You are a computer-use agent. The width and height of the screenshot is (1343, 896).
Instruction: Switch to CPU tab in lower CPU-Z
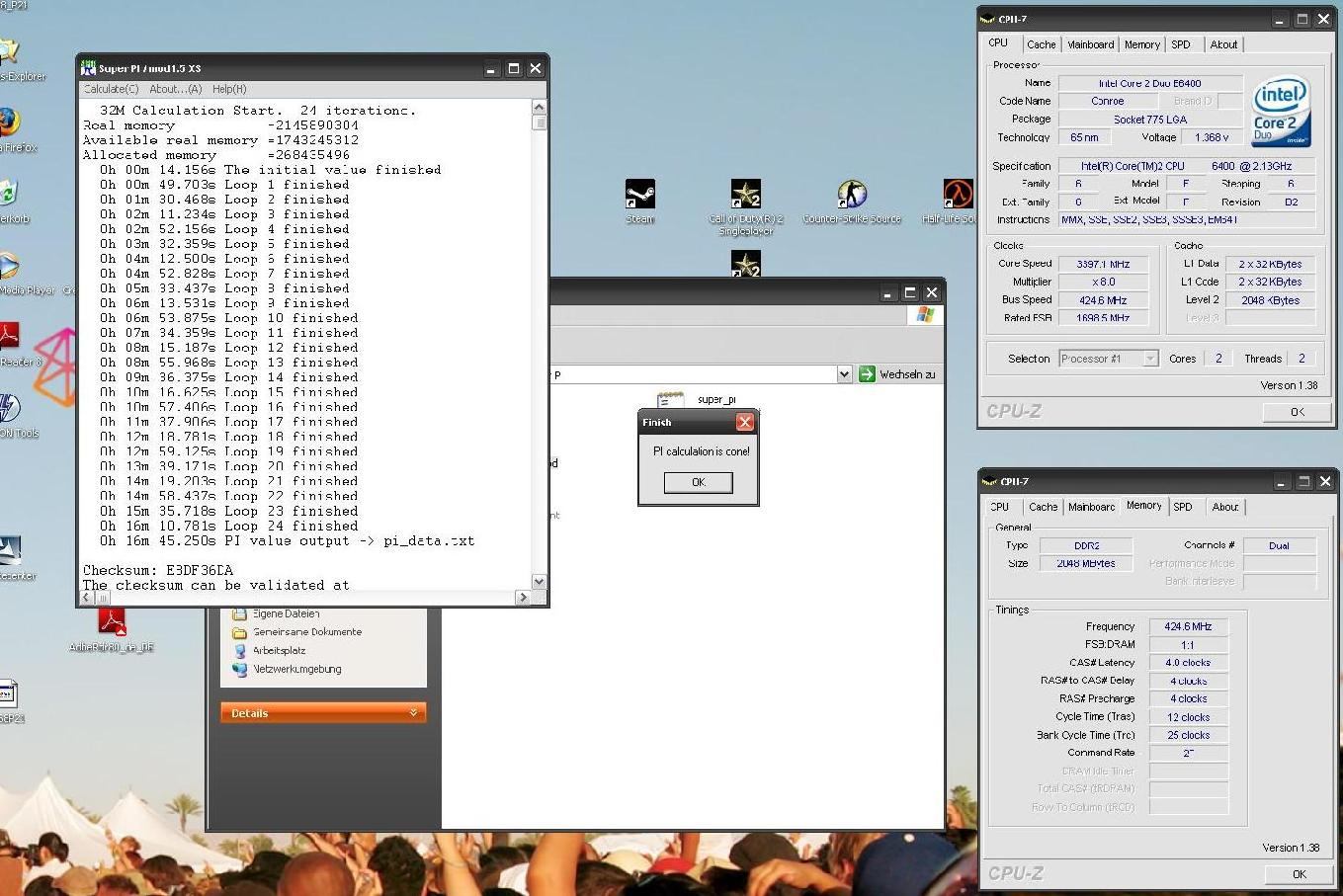click(1001, 507)
